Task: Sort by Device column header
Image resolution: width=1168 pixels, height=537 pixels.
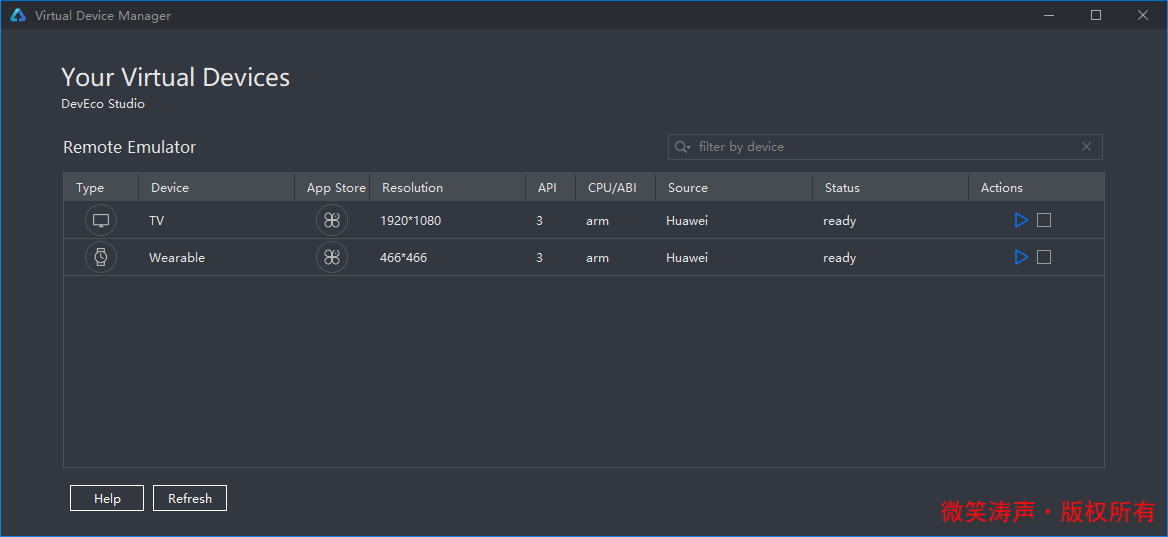Action: [170, 187]
